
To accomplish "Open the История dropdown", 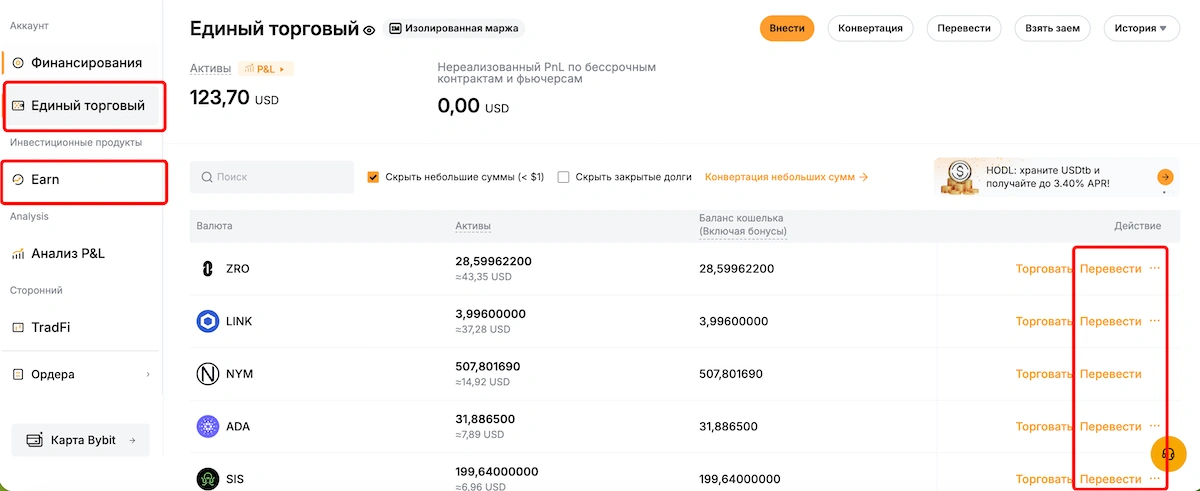I will 1141,28.
